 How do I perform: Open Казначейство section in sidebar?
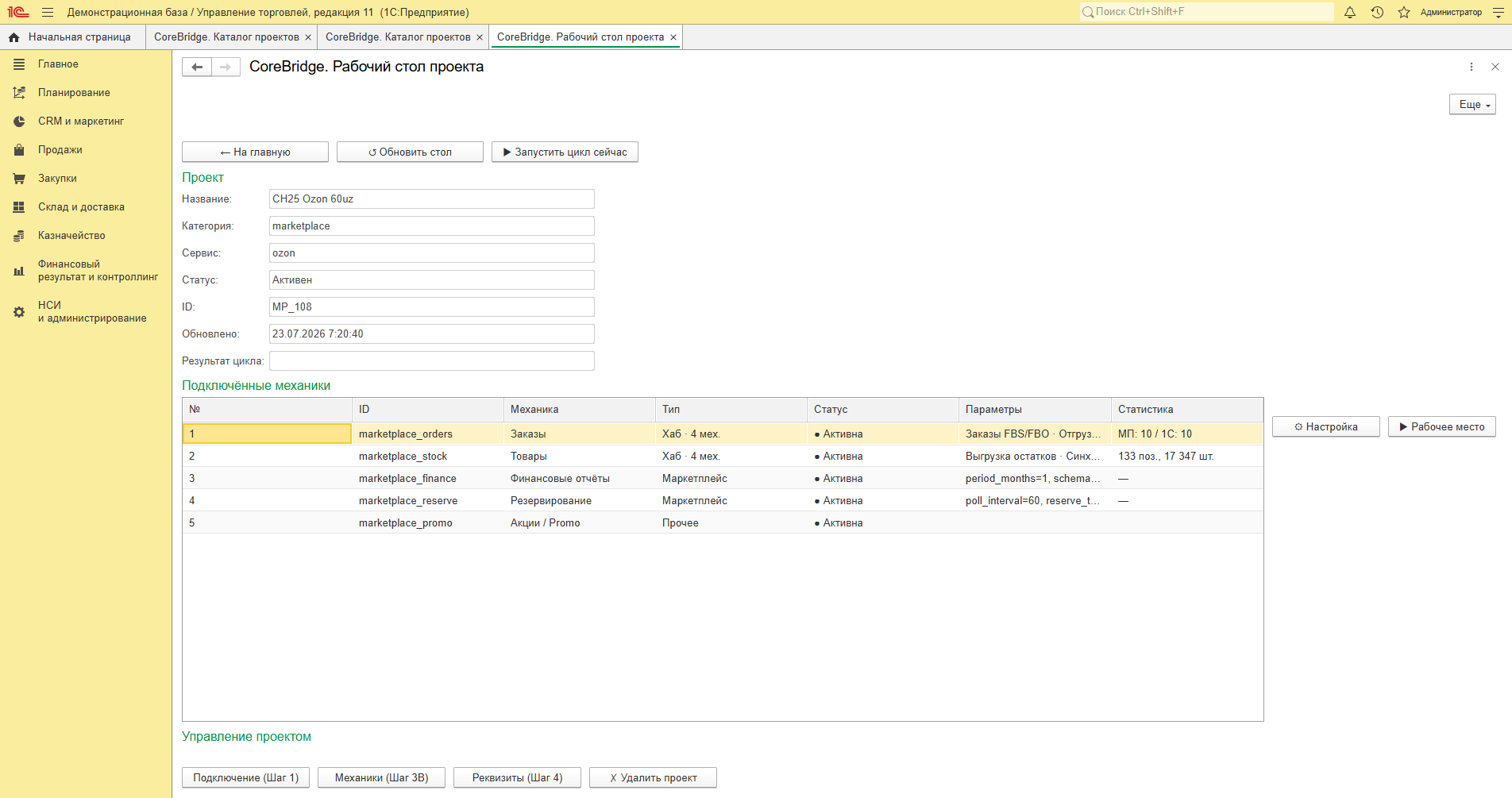71,236
